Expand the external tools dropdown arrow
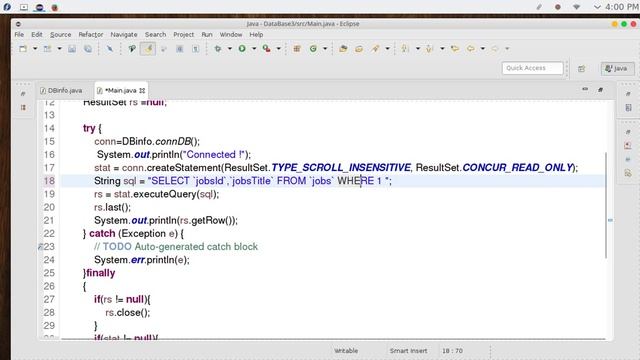Viewport: 640px width, 360px height. (x=279, y=49)
